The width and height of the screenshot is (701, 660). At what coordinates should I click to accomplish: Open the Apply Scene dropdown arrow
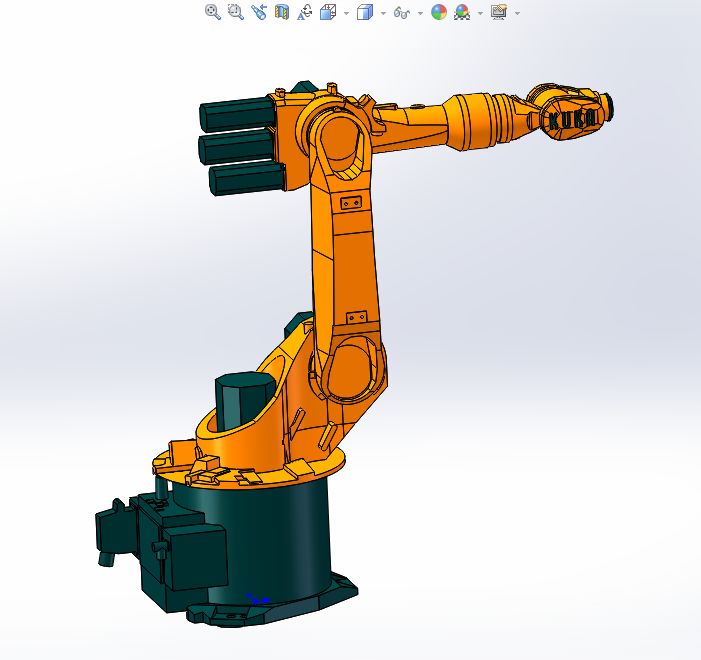pos(481,13)
